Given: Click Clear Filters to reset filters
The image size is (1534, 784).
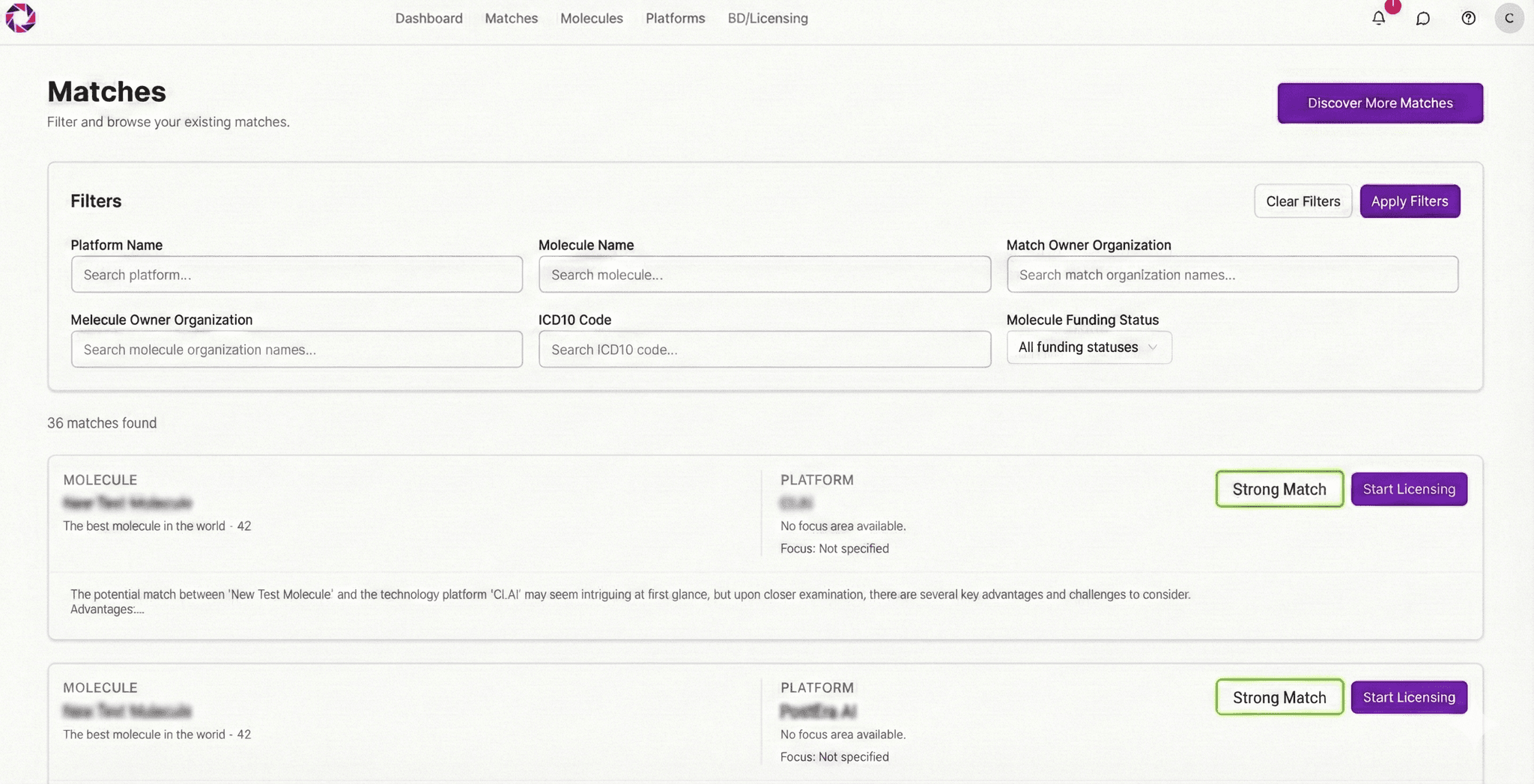Looking at the screenshot, I should pos(1303,201).
